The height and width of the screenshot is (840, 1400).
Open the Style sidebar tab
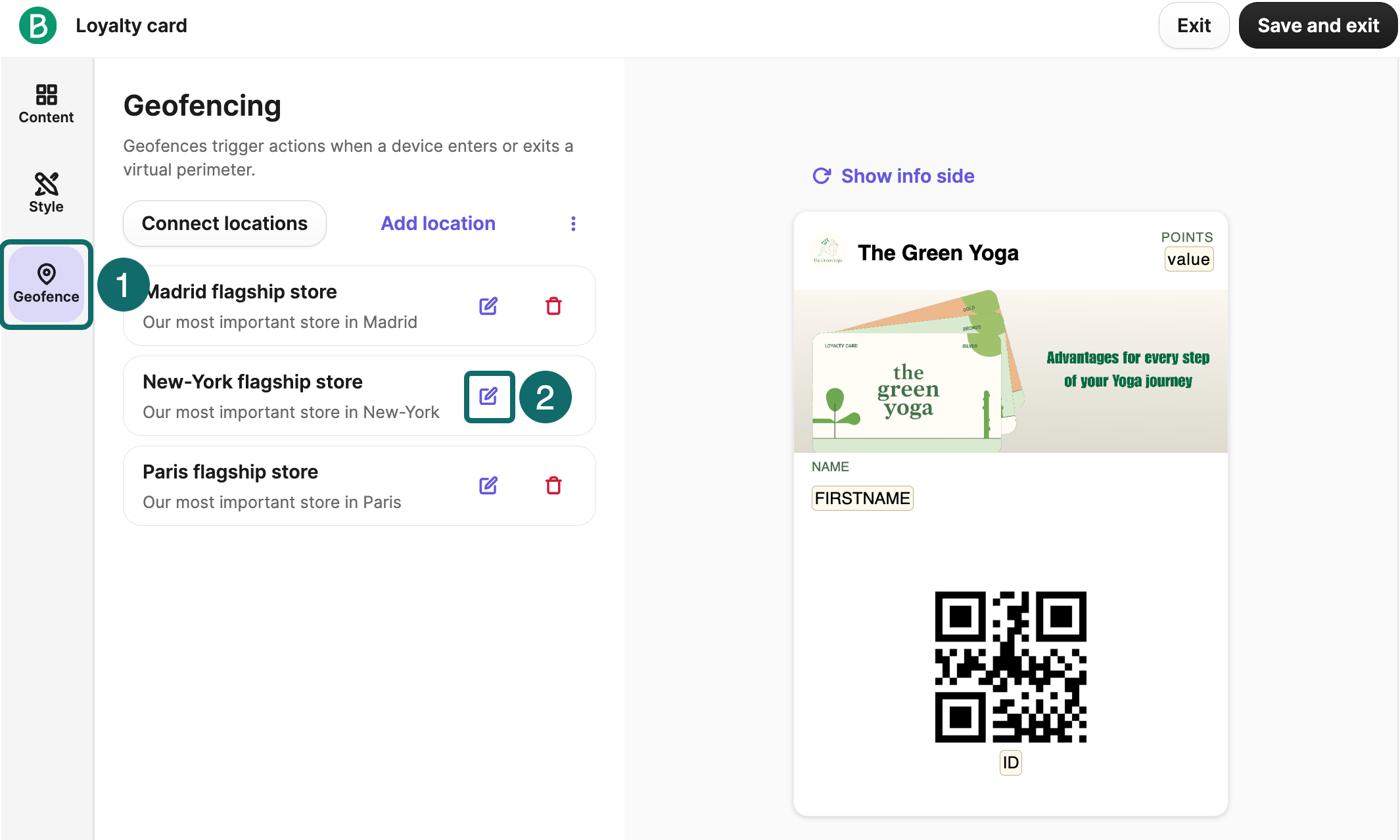46,193
